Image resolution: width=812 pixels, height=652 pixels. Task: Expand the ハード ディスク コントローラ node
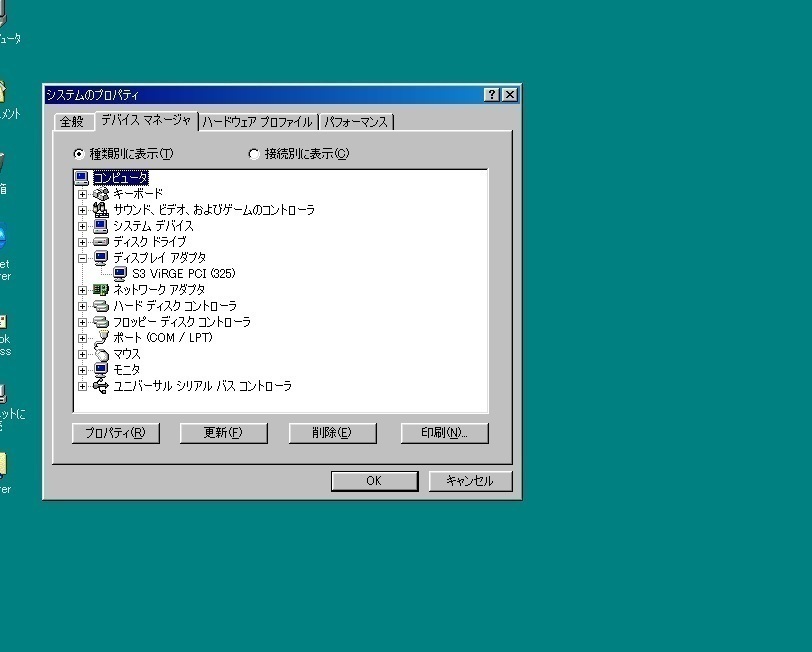[x=82, y=306]
